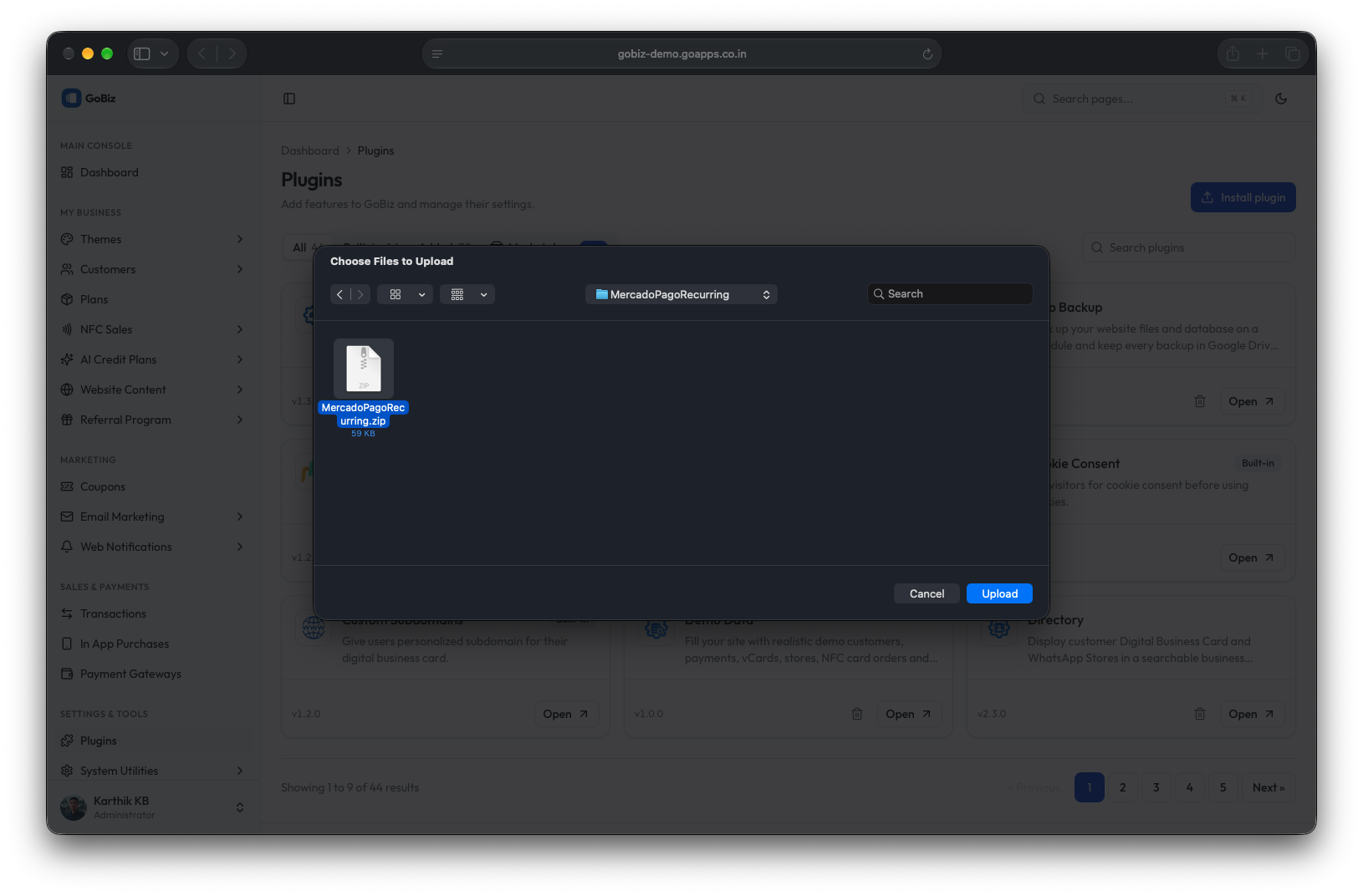This screenshot has height=896, width=1363.
Task: Click the Search plugins input field
Action: pos(1188,247)
